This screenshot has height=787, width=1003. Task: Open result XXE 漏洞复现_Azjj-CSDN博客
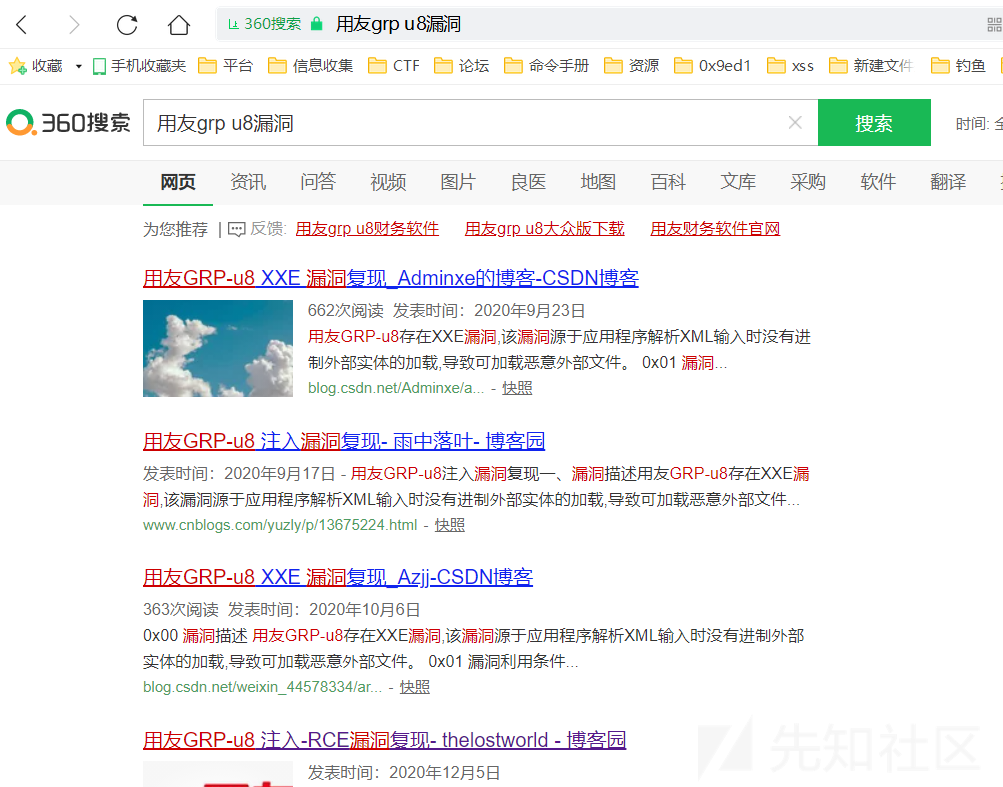[x=338, y=577]
